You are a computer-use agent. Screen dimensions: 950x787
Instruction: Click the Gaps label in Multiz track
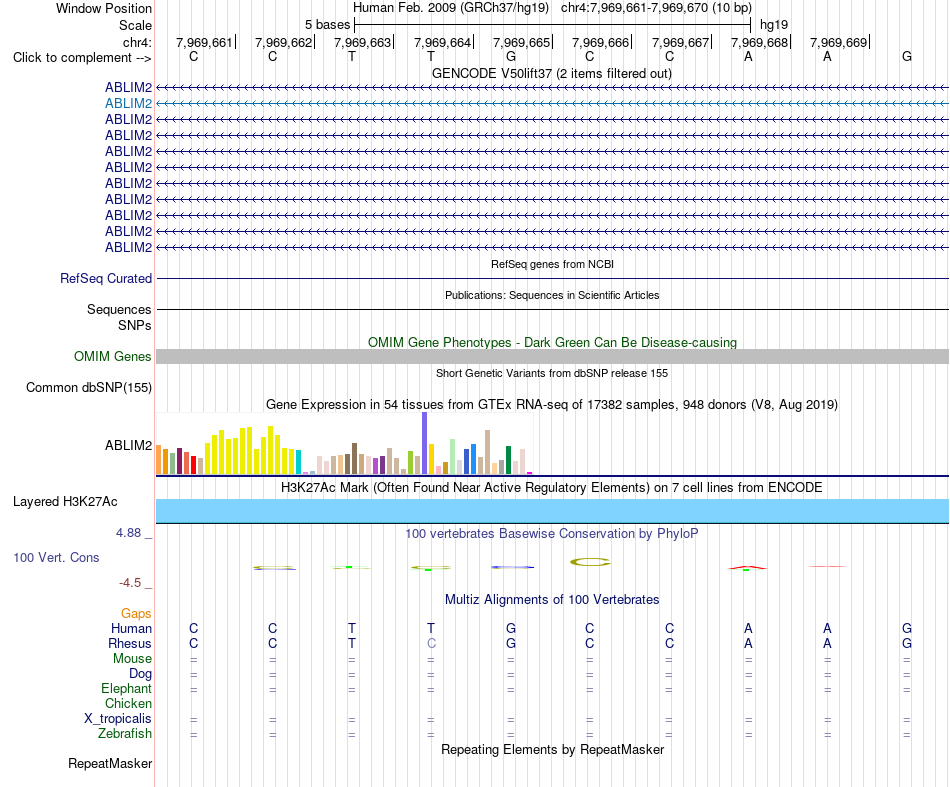pyautogui.click(x=136, y=614)
